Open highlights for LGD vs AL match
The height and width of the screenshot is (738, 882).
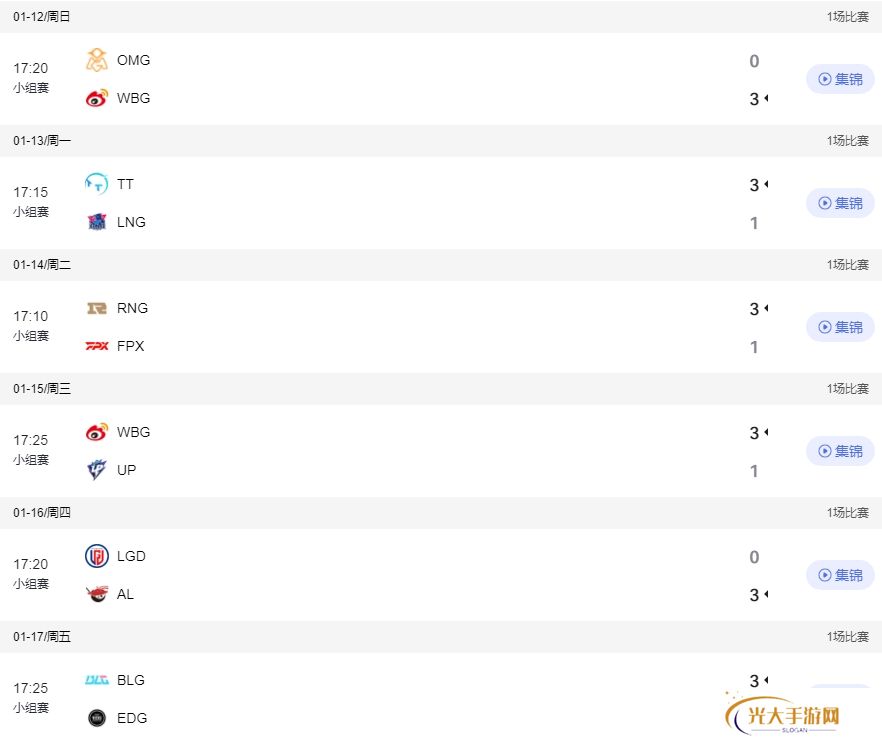tap(840, 575)
